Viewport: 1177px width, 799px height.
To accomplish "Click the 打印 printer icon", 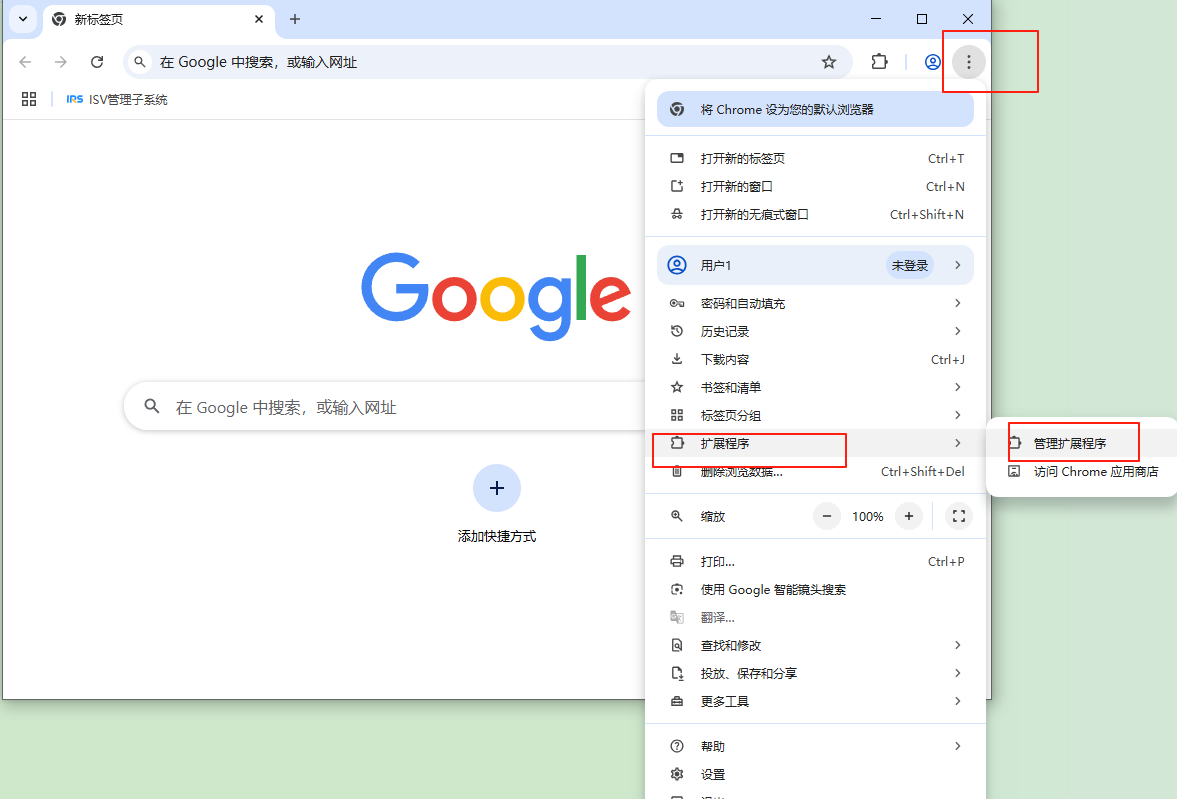I will [677, 562].
